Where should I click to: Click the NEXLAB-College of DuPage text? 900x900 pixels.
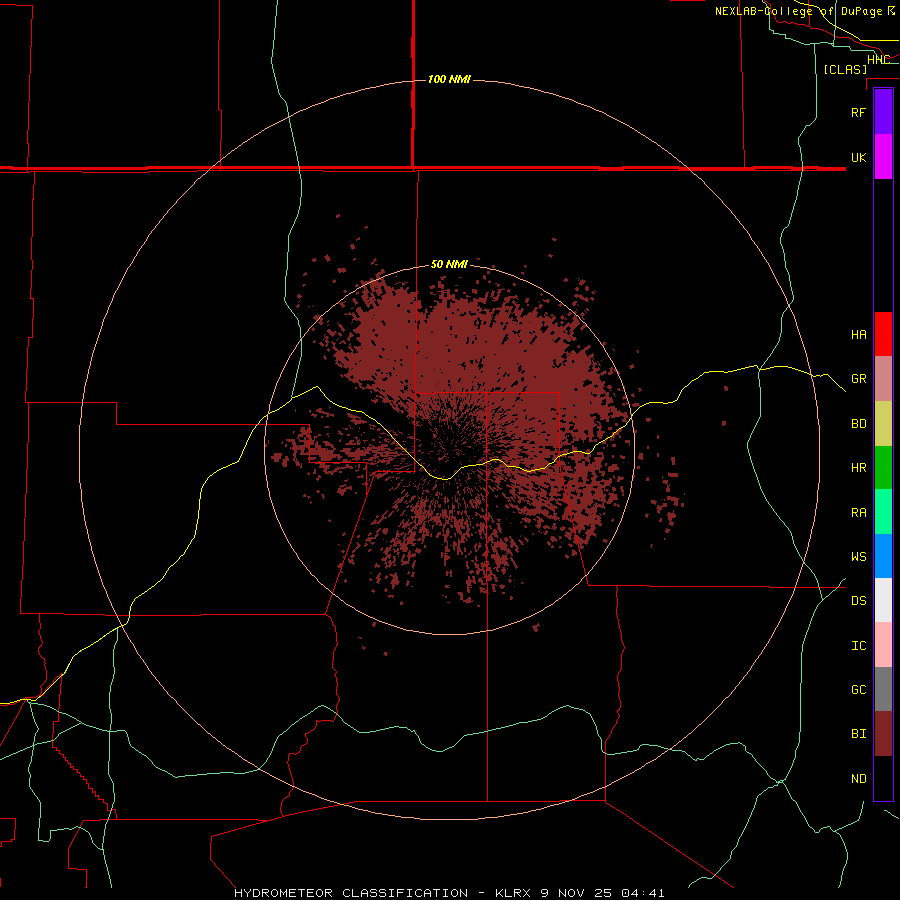click(798, 11)
